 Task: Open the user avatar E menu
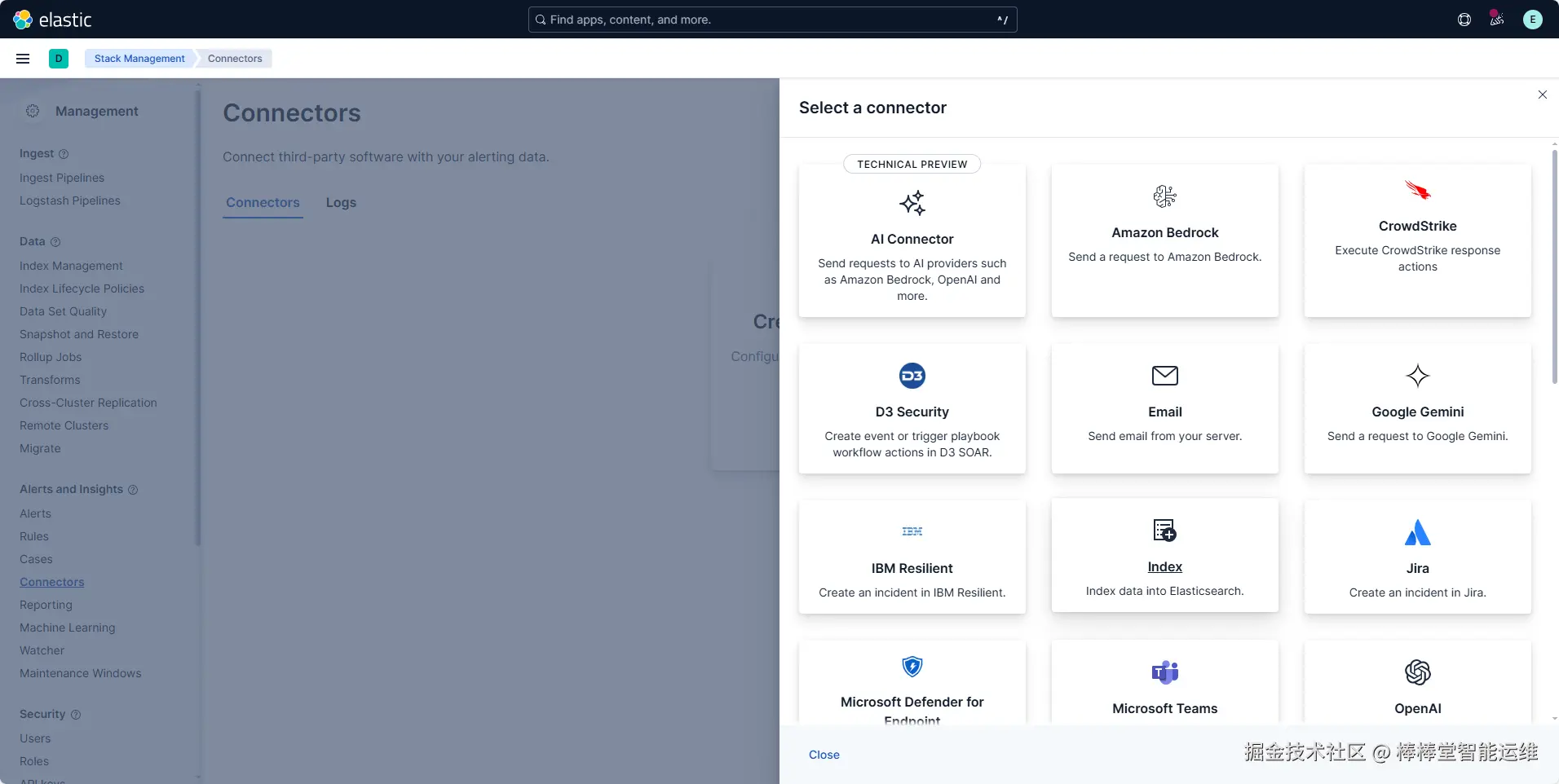[1533, 20]
